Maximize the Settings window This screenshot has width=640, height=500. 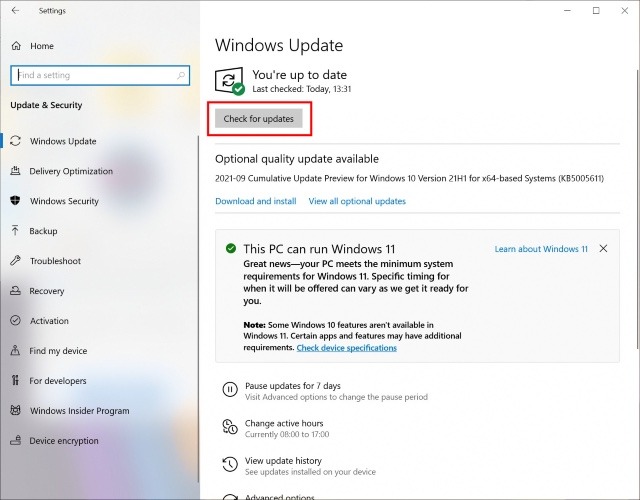pyautogui.click(x=596, y=11)
